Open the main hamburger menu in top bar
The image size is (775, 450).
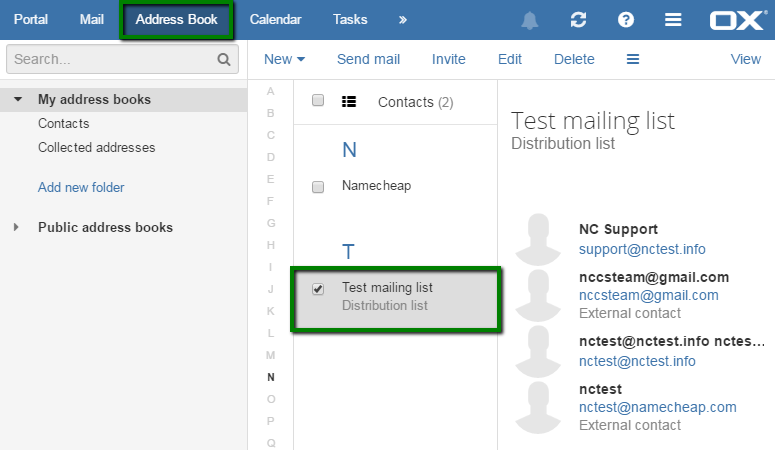pyautogui.click(x=673, y=20)
